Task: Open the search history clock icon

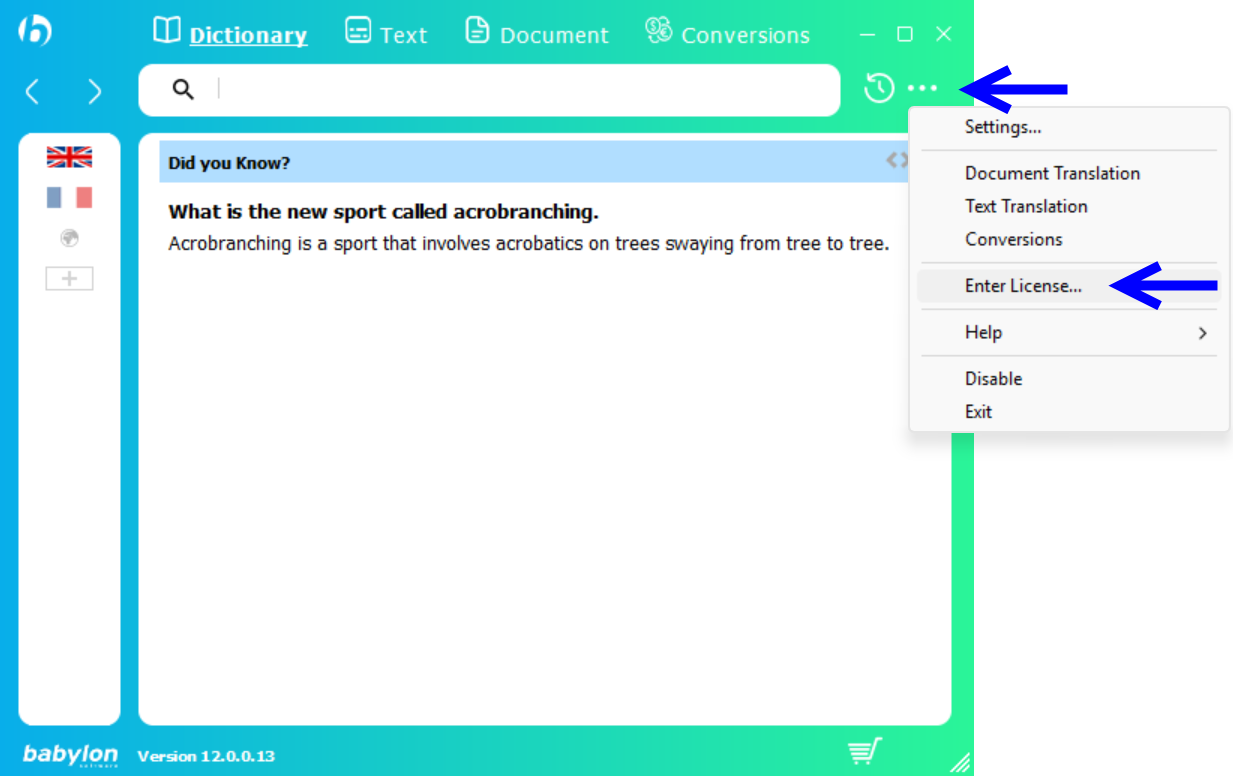Action: (879, 88)
